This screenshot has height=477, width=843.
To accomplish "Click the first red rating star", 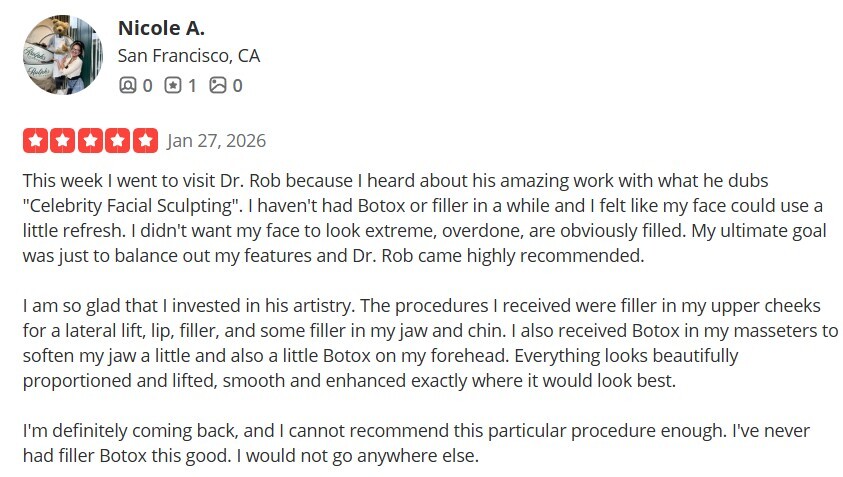I will [x=35, y=140].
